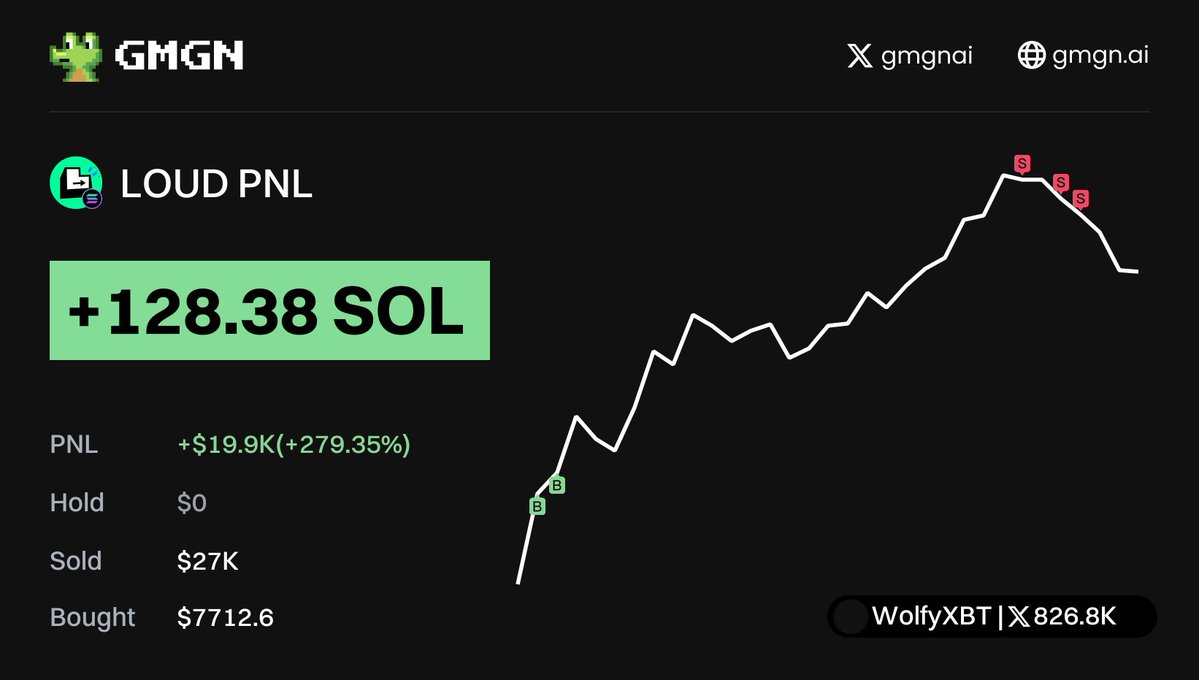Screen dimensions: 1199x680
Task: Click the LOUD PNL title text
Action: pos(216,184)
